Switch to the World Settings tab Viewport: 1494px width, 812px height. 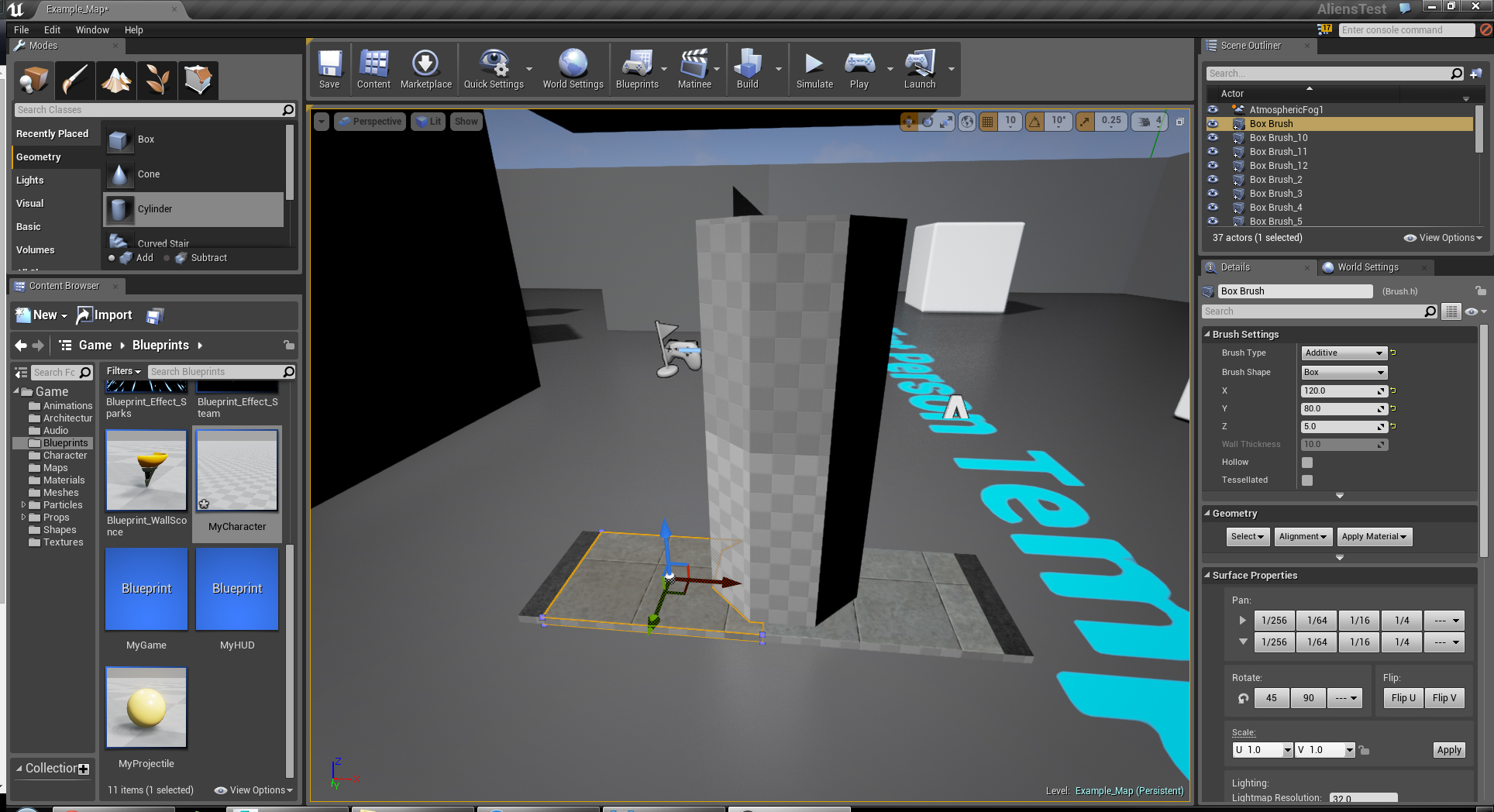pyautogui.click(x=1368, y=267)
